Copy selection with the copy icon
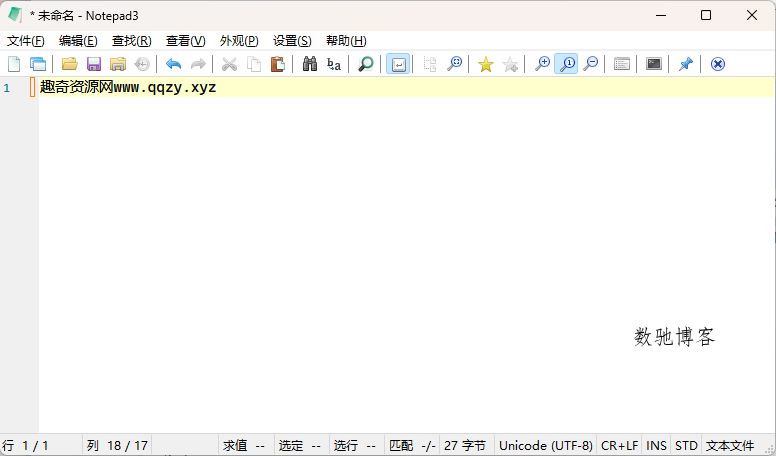Screen dimensions: 776x456 pos(254,64)
